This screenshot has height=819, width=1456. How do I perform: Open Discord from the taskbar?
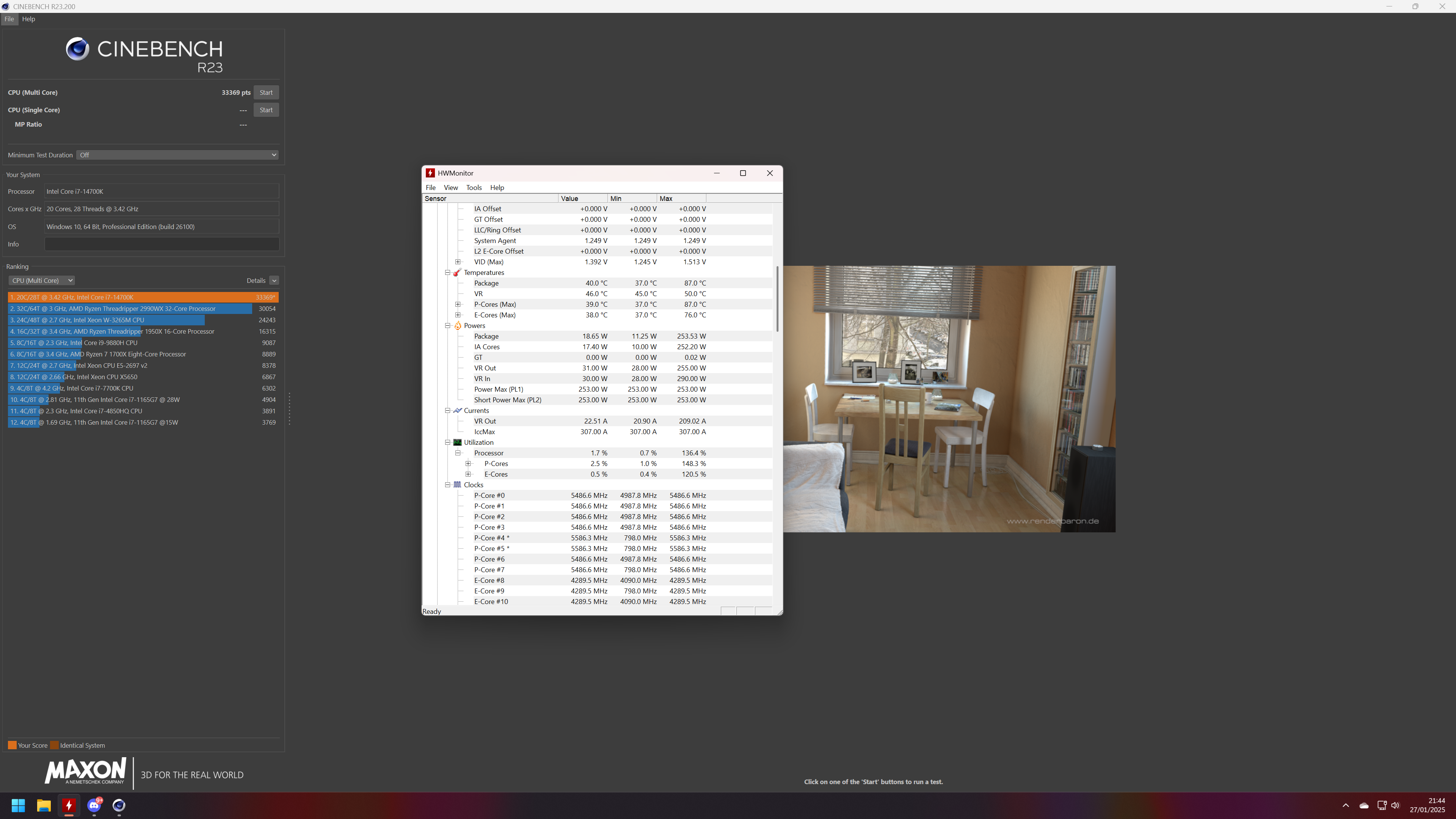[94, 805]
